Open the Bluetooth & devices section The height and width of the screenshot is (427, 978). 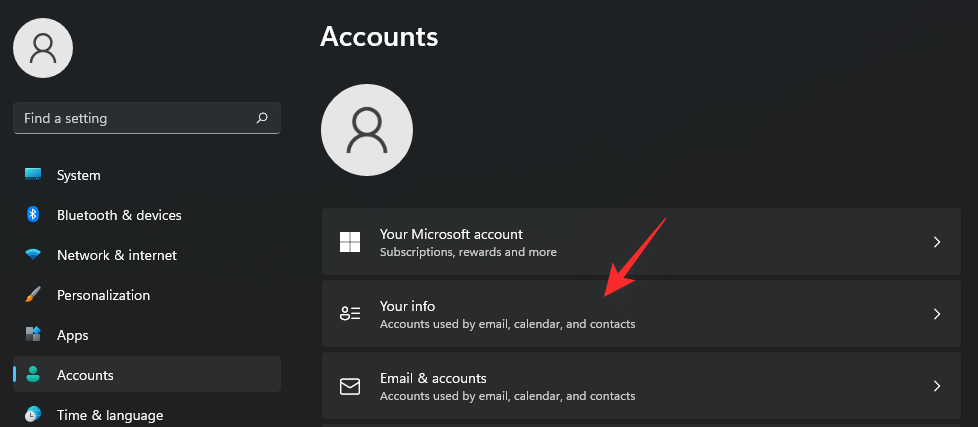[119, 215]
